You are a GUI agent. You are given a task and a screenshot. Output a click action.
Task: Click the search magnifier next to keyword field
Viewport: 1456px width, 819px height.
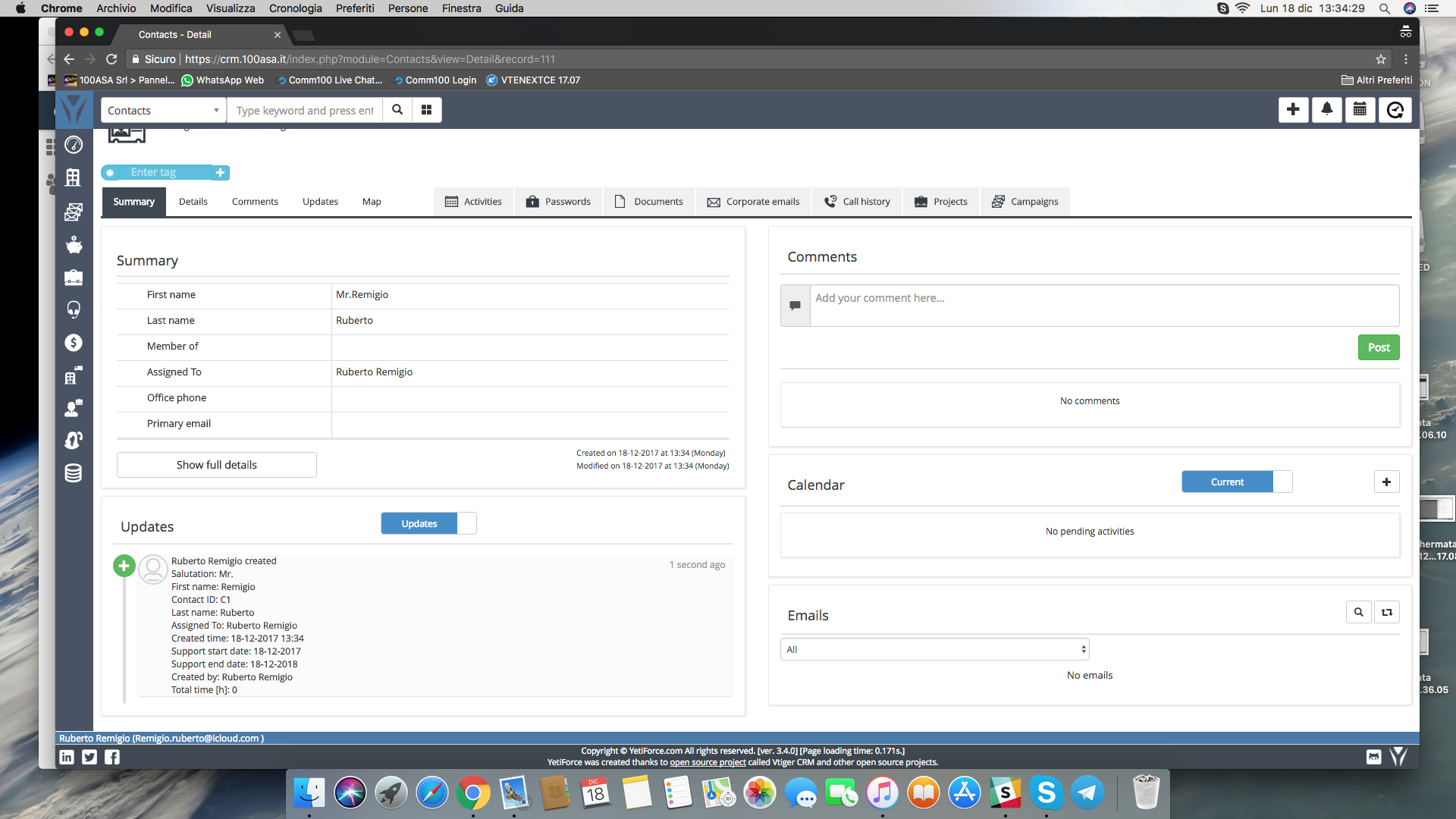(397, 110)
